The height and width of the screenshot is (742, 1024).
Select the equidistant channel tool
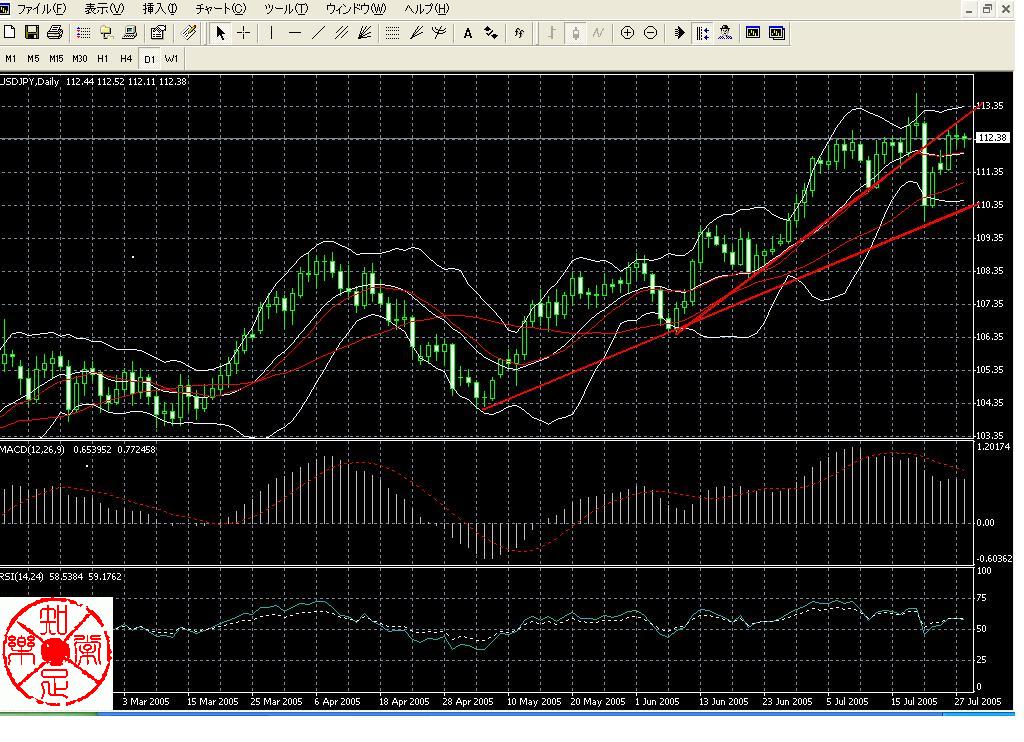point(341,33)
